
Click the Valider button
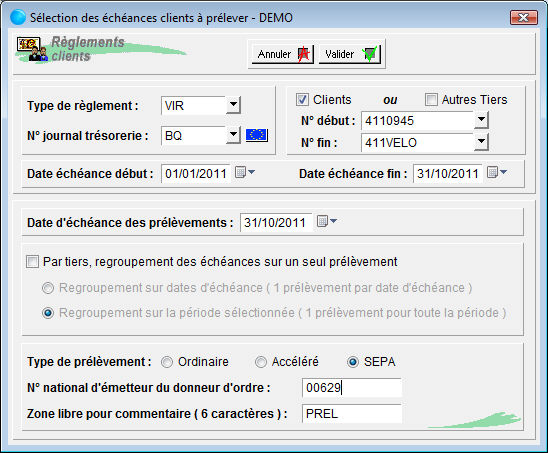click(x=349, y=54)
